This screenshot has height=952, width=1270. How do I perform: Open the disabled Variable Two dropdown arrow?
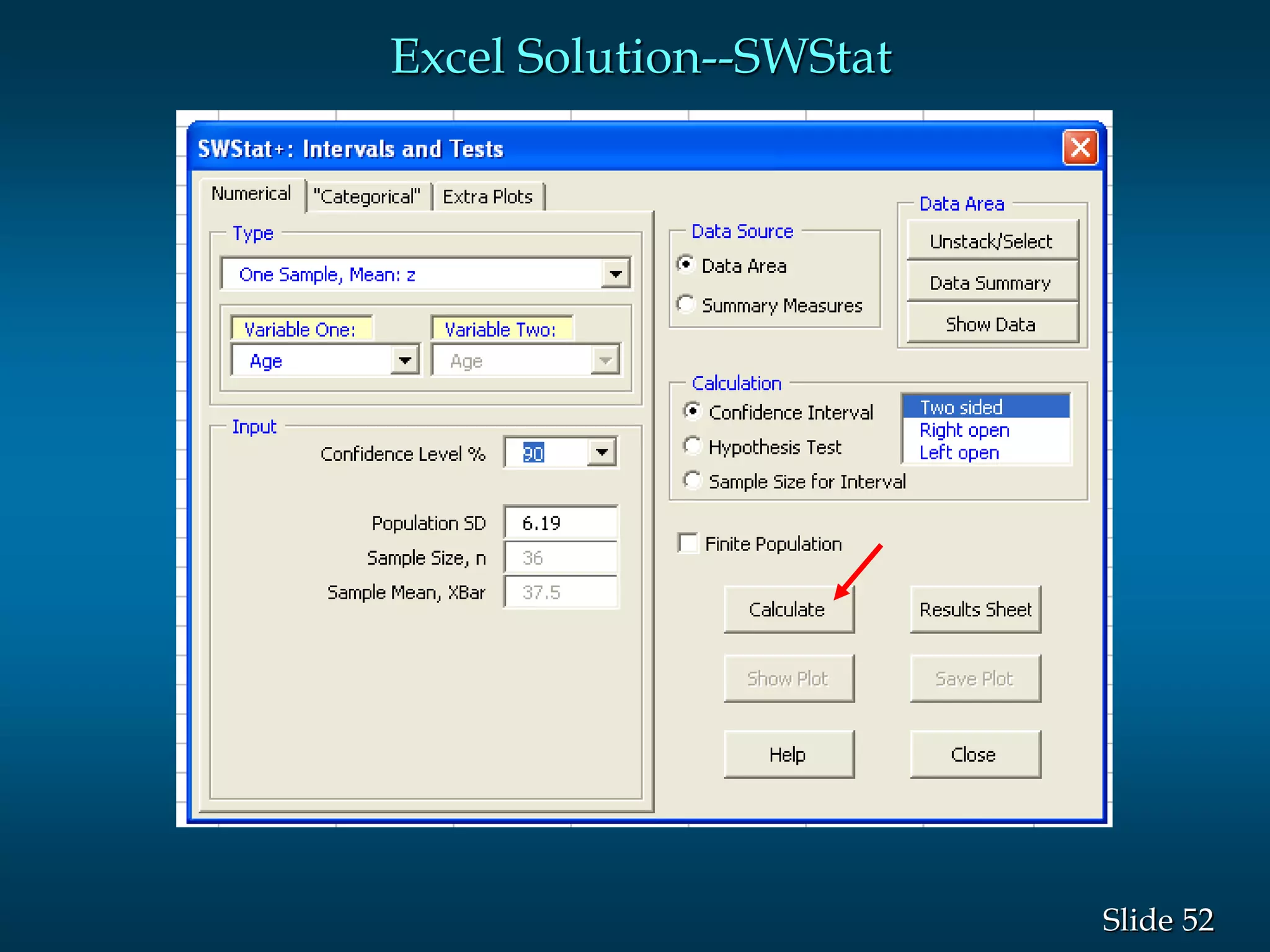click(605, 361)
